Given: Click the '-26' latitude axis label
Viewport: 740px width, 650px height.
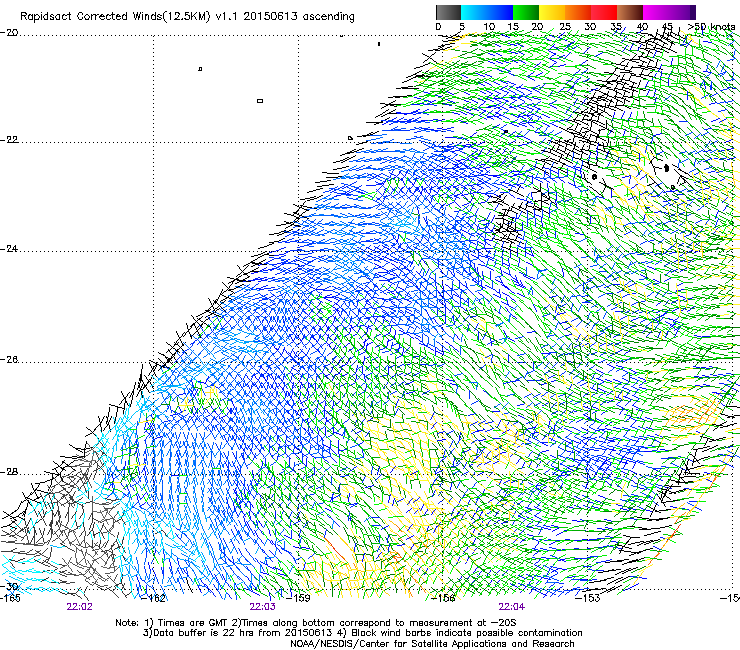Looking at the screenshot, I should coord(9,360).
